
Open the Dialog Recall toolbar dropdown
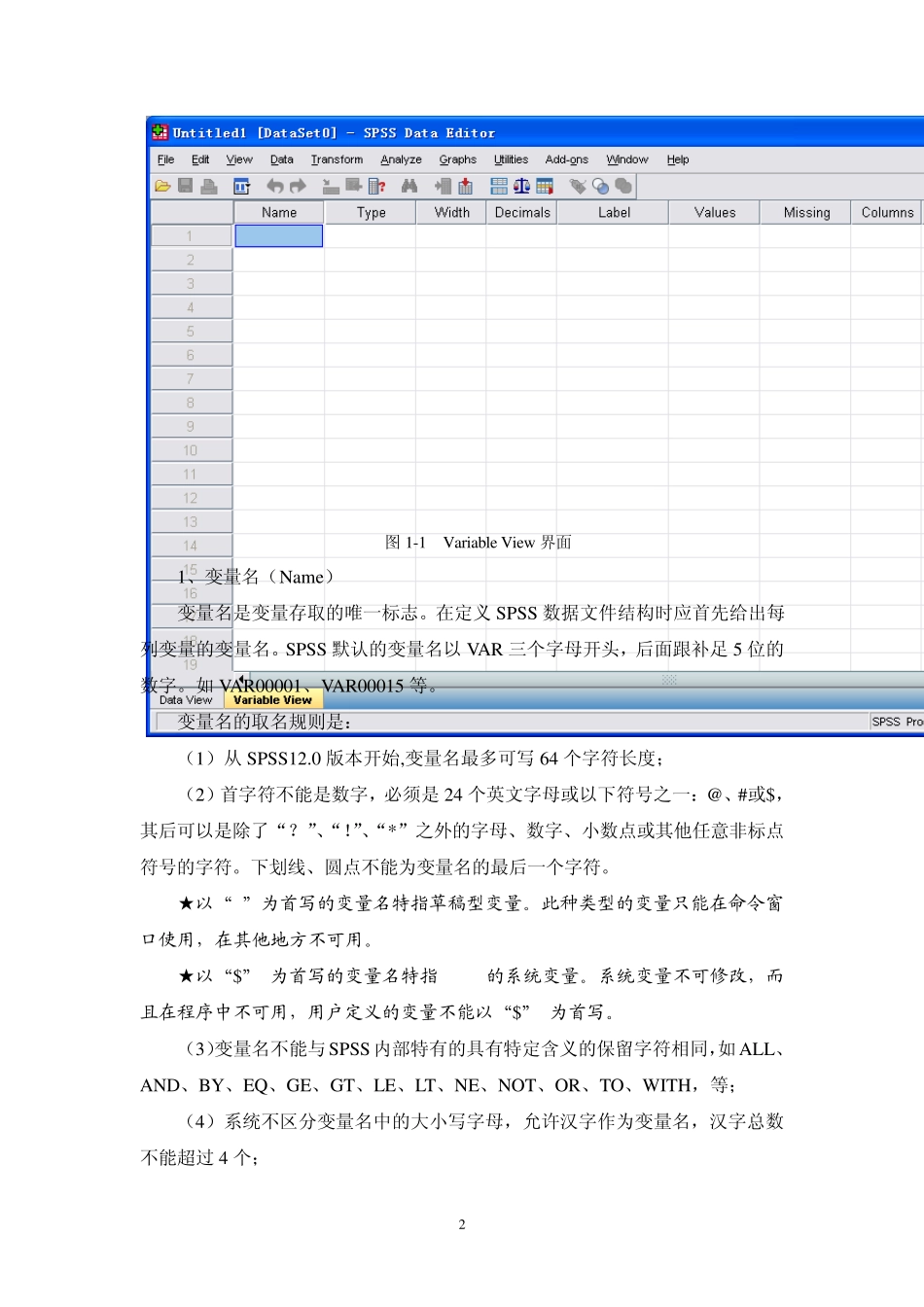tap(241, 187)
